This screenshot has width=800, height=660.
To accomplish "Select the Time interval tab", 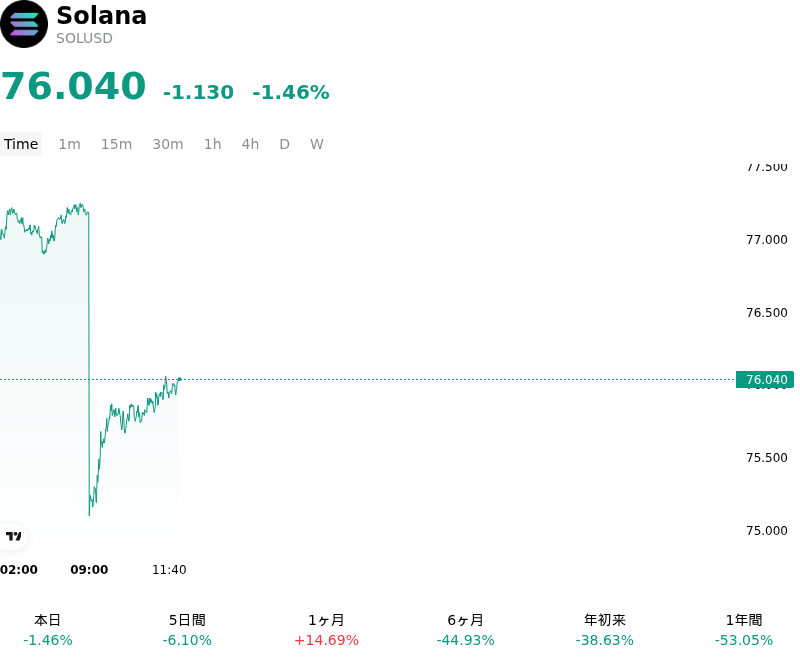I will click(x=21, y=144).
